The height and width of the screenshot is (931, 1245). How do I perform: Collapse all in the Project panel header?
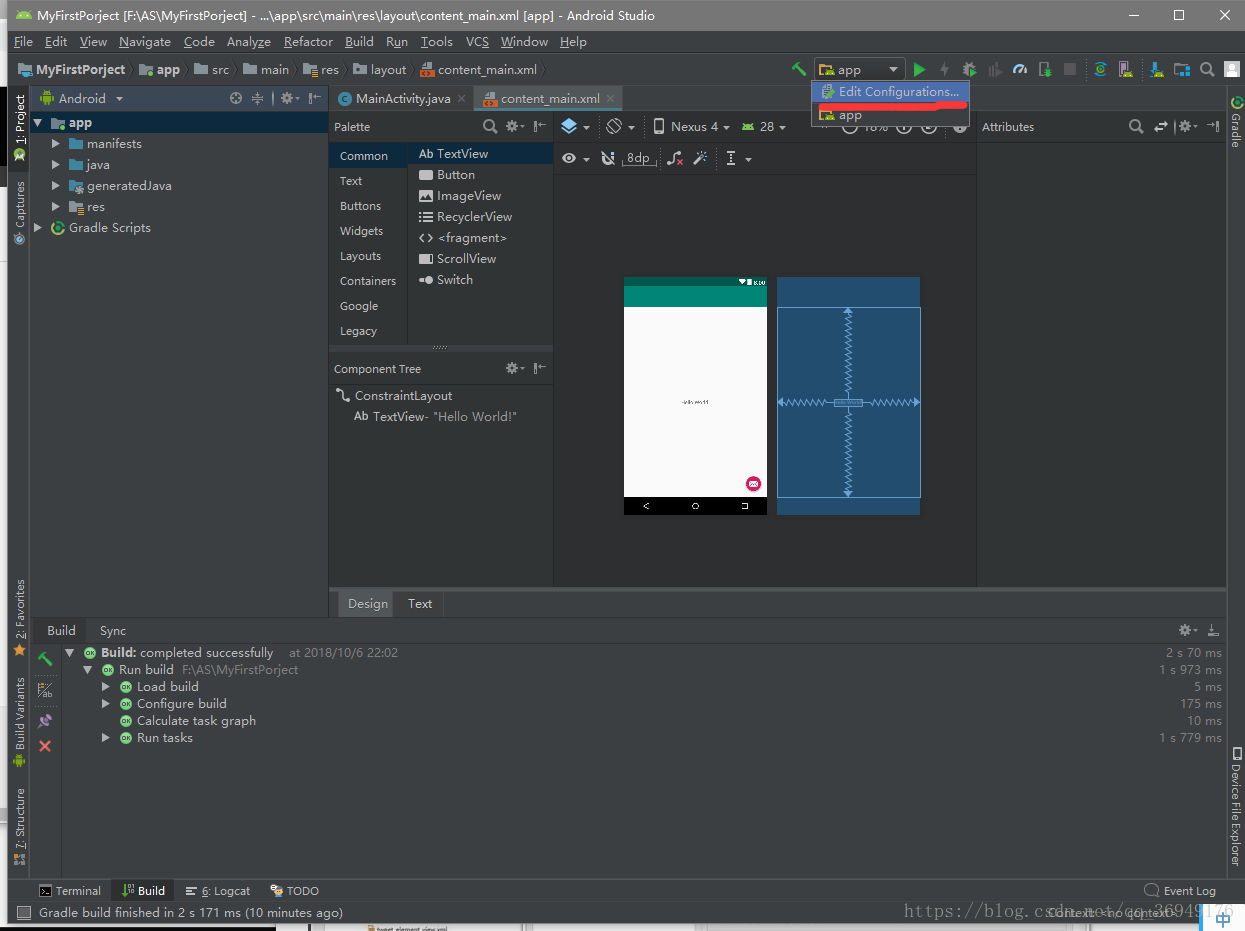pyautogui.click(x=258, y=98)
